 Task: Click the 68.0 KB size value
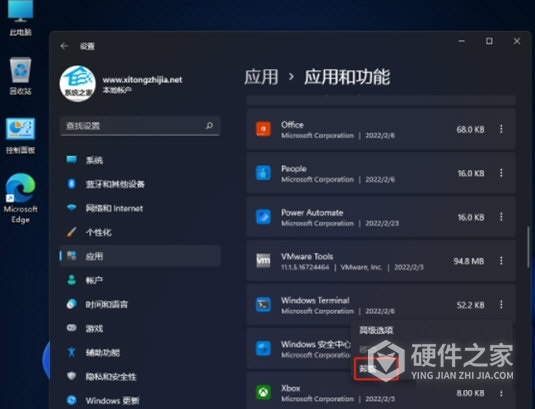tap(471, 130)
